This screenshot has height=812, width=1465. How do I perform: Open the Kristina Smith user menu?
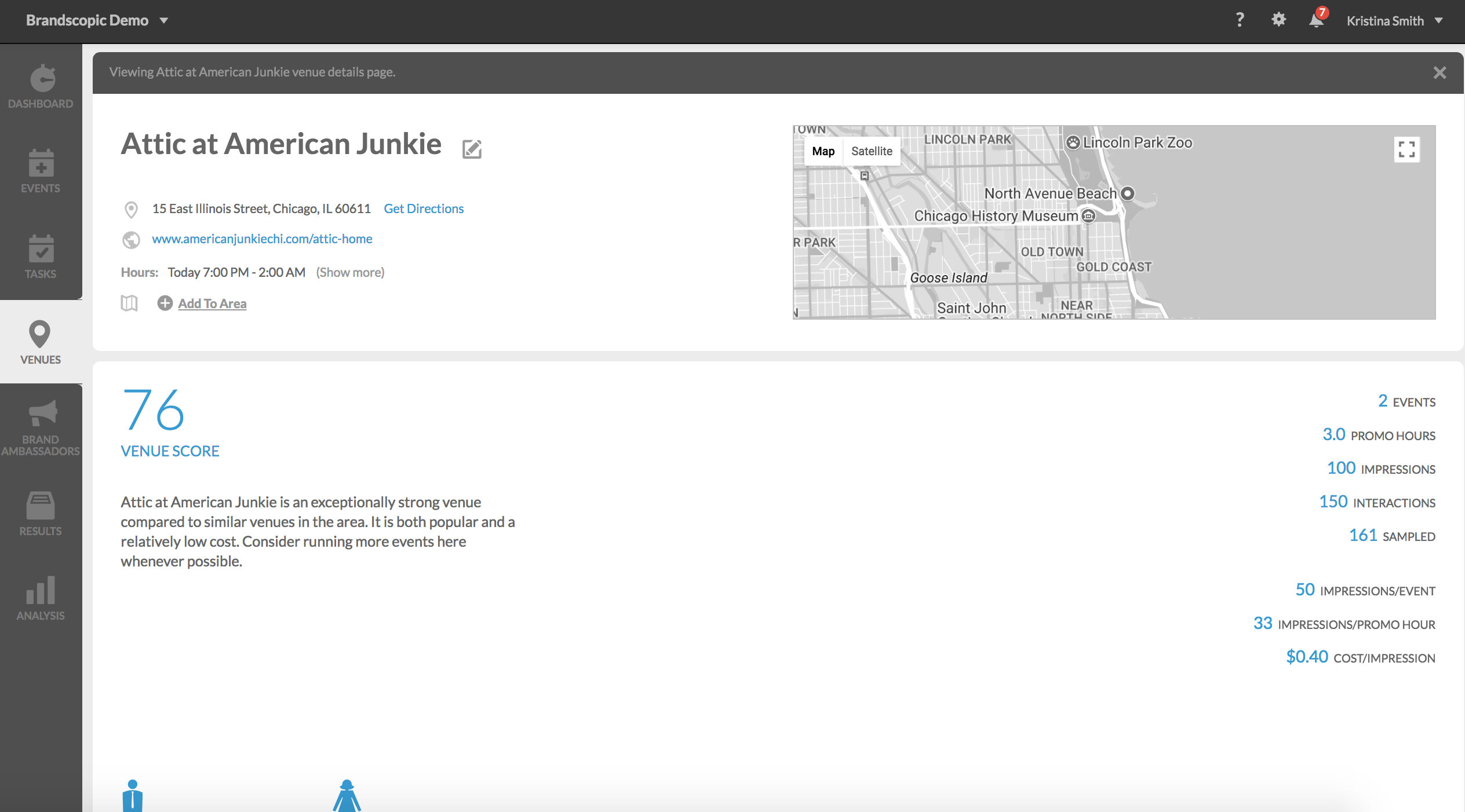click(1395, 21)
